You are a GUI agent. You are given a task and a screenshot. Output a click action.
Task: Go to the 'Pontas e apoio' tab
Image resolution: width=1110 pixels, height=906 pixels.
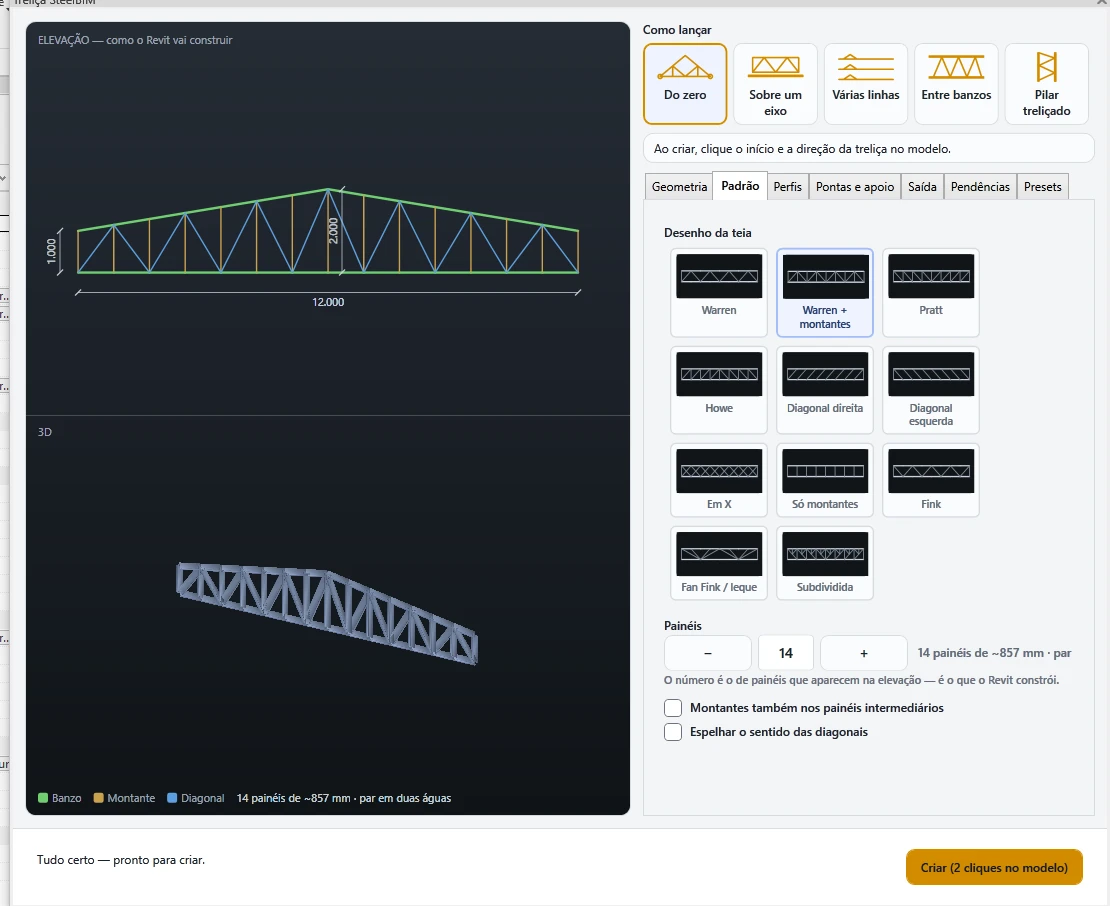[854, 187]
